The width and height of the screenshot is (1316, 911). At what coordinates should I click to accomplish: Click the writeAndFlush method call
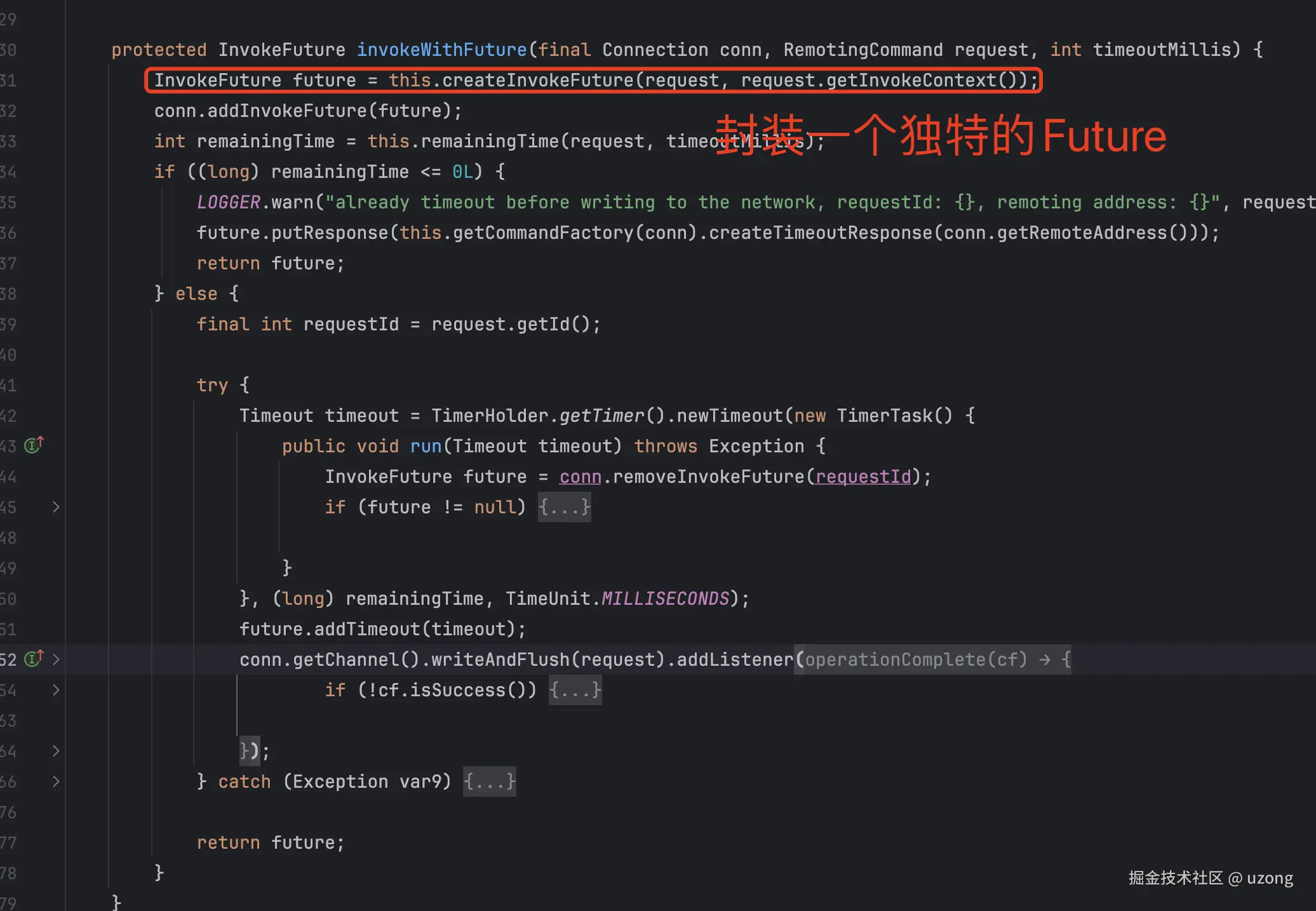(x=500, y=659)
